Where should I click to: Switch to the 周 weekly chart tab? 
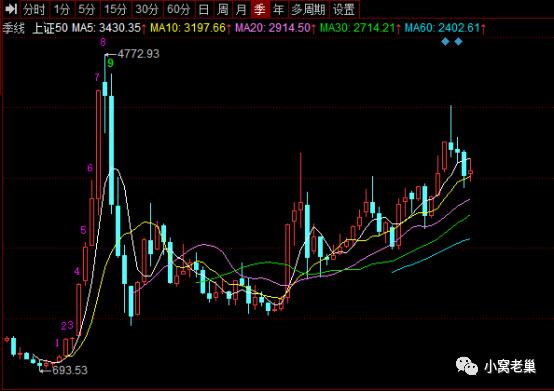tap(223, 9)
